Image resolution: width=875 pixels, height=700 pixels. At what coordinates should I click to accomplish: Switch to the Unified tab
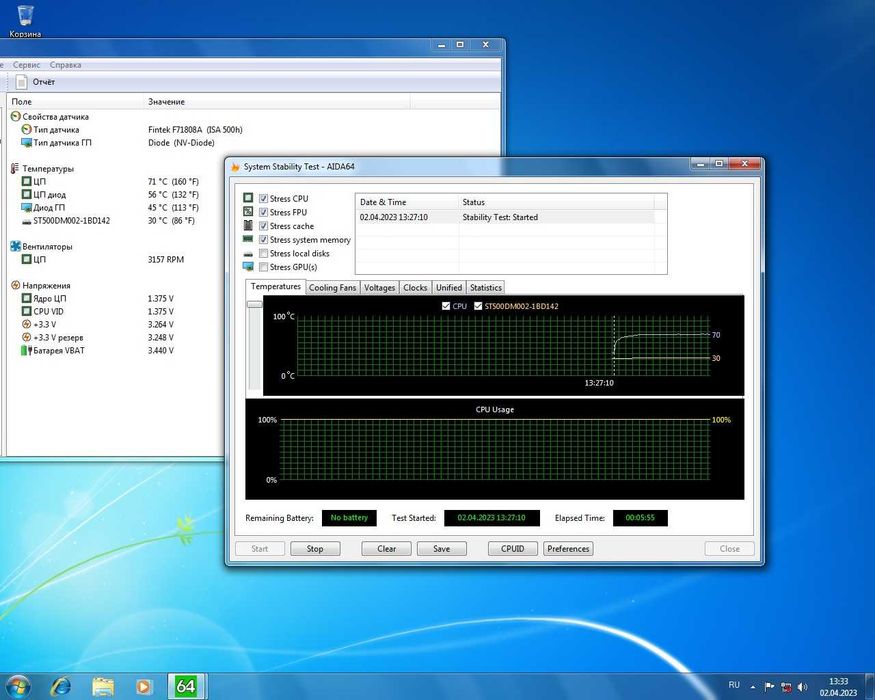(x=449, y=287)
